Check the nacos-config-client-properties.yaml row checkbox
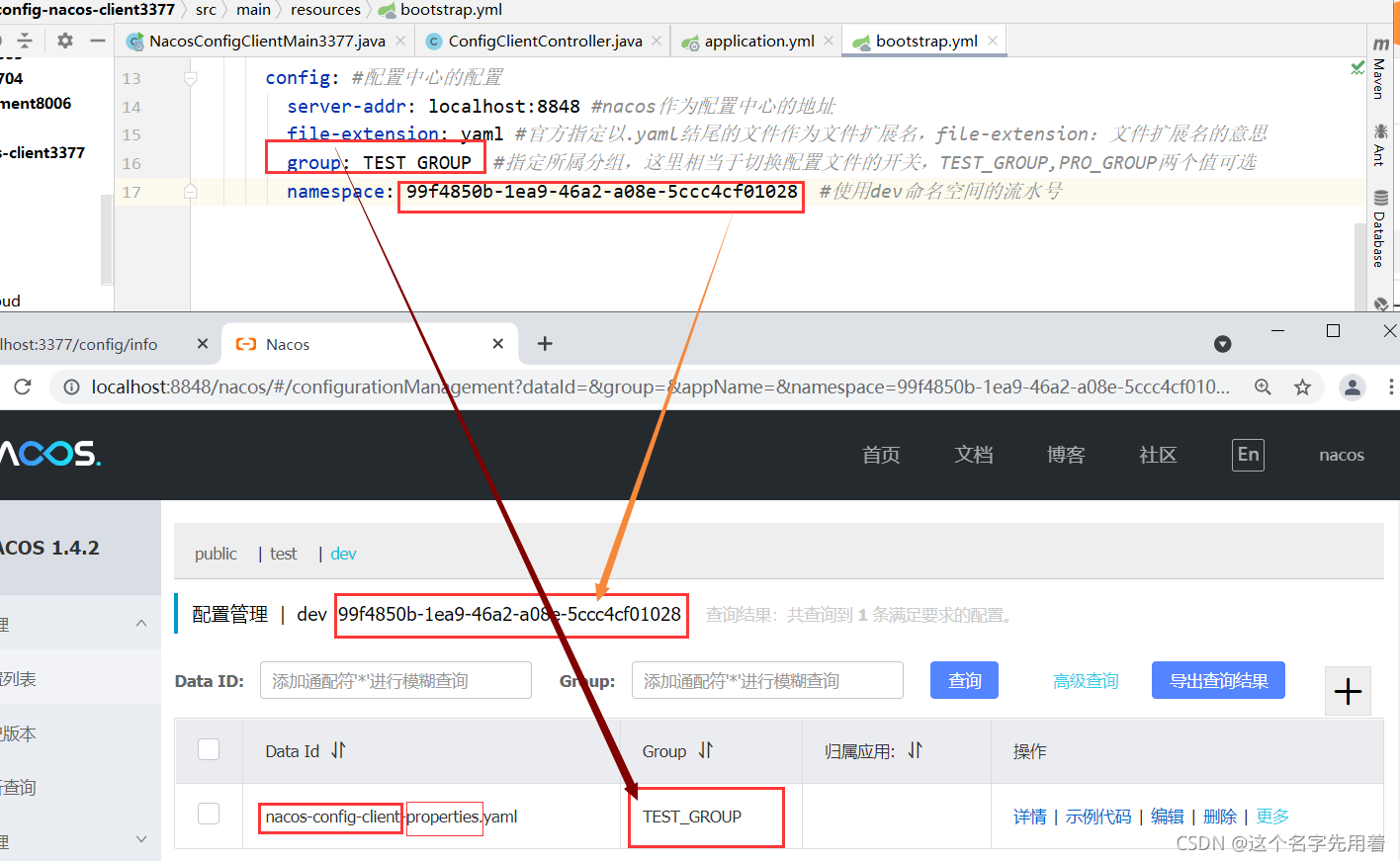 (x=209, y=814)
